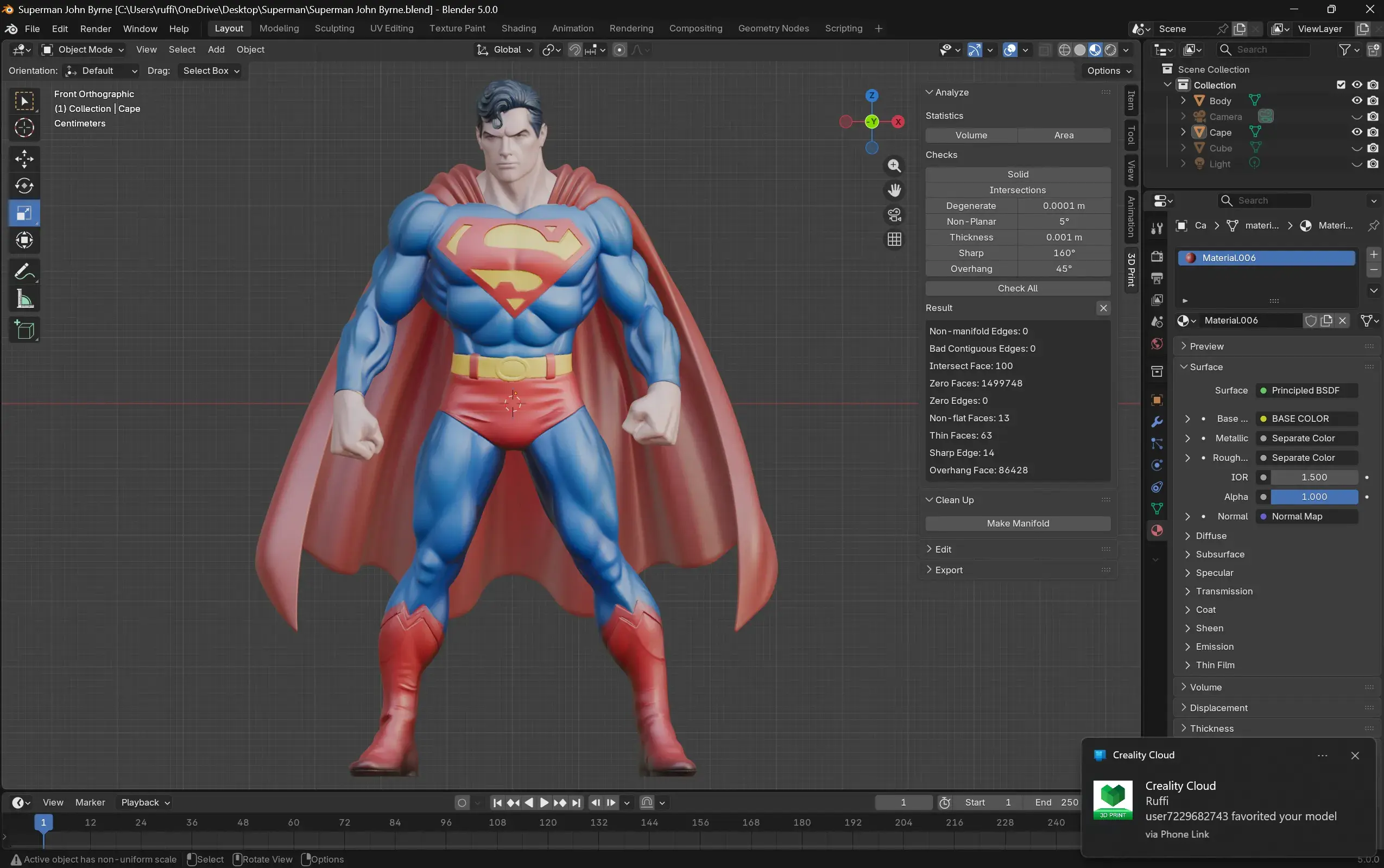Open the Geometry Nodes workspace tab
The width and height of the screenshot is (1384, 868).
[x=773, y=29]
